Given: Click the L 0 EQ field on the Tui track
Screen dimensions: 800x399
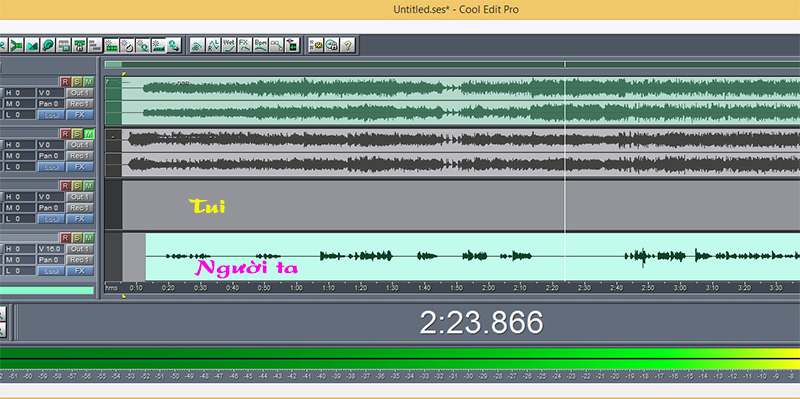Looking at the screenshot, I should 19,219.
